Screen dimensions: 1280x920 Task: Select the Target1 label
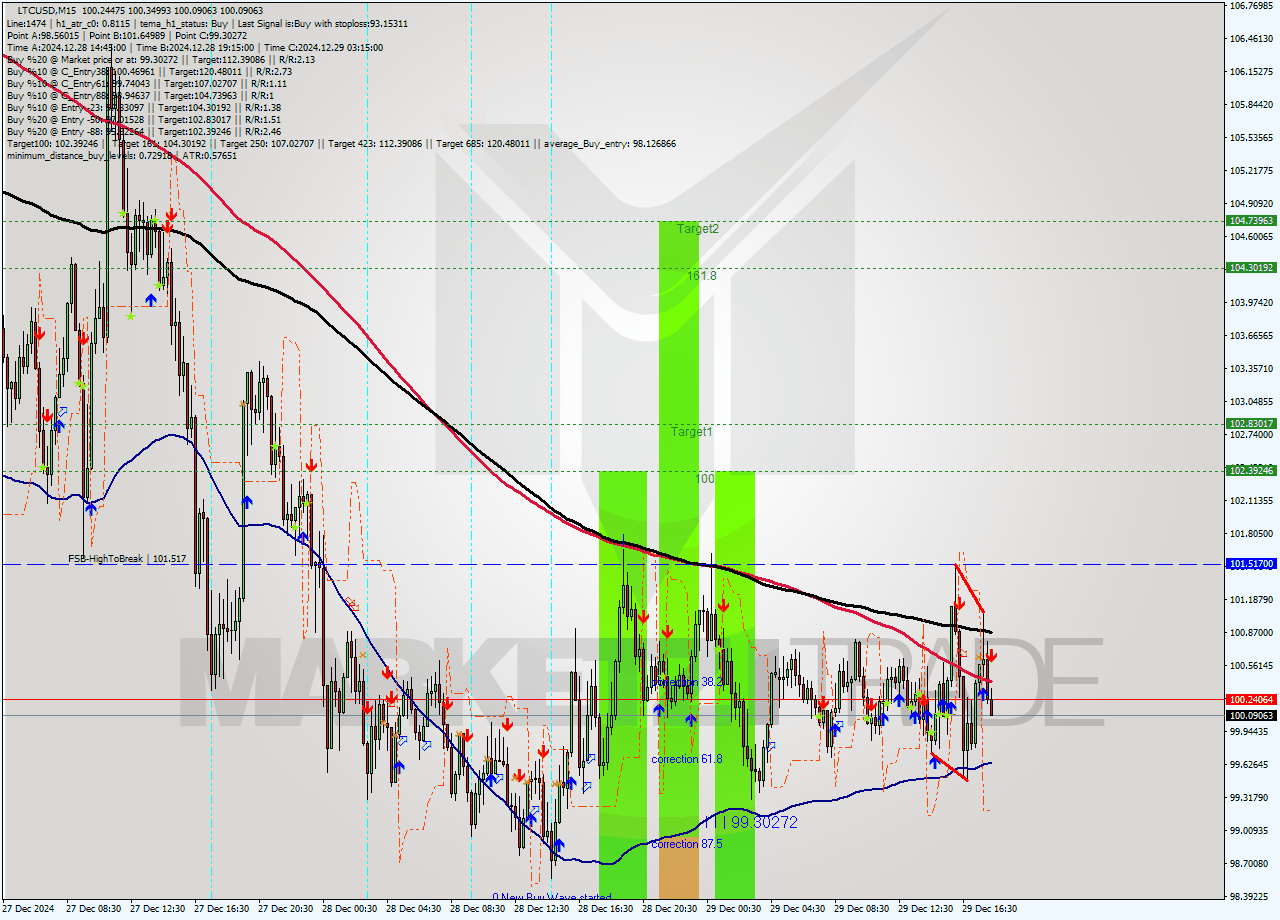(x=691, y=432)
